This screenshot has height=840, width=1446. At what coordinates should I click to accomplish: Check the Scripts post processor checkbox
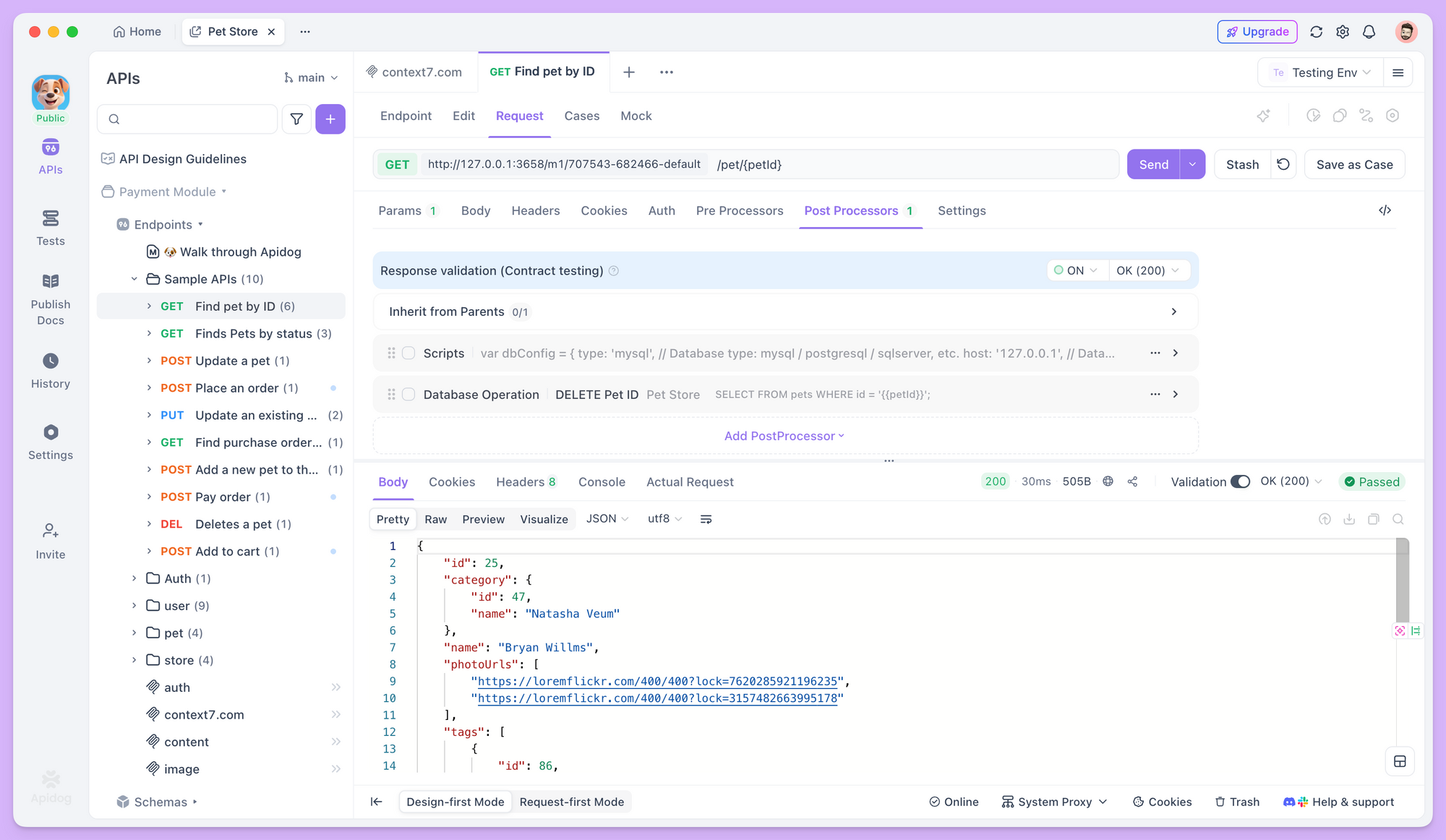click(408, 353)
